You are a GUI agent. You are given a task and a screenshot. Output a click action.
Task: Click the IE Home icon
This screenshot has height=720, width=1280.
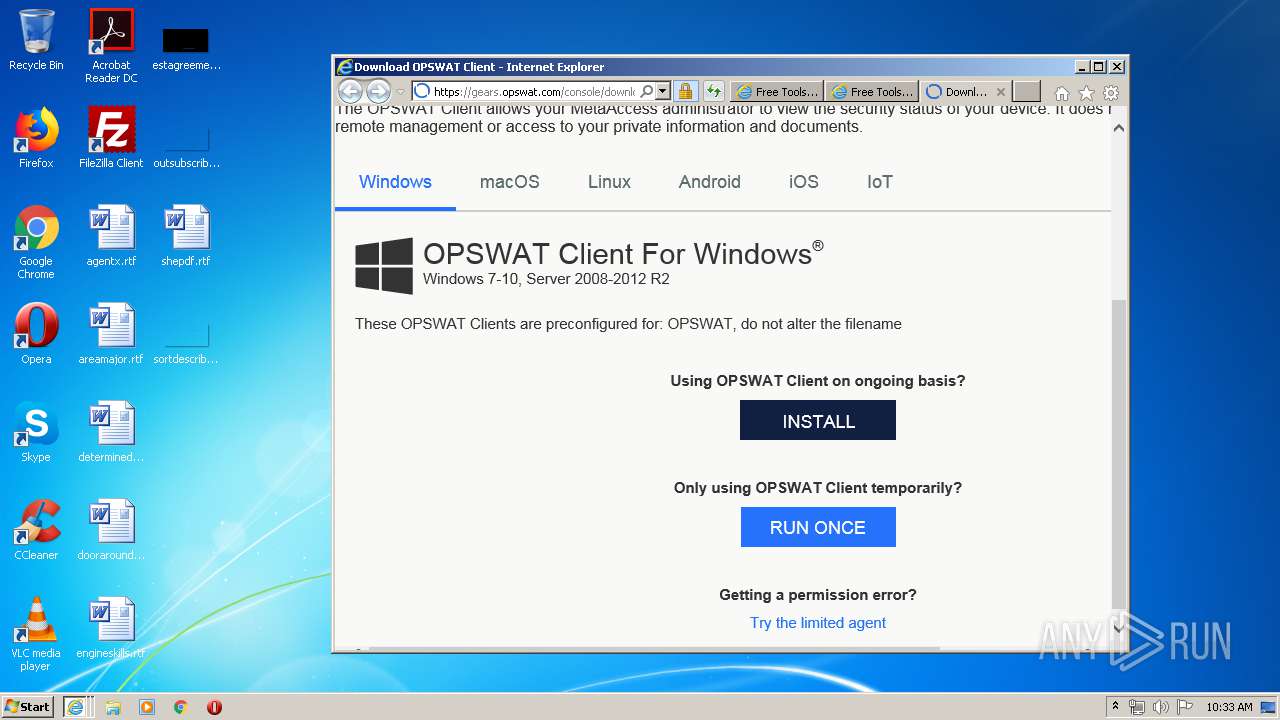point(1062,93)
